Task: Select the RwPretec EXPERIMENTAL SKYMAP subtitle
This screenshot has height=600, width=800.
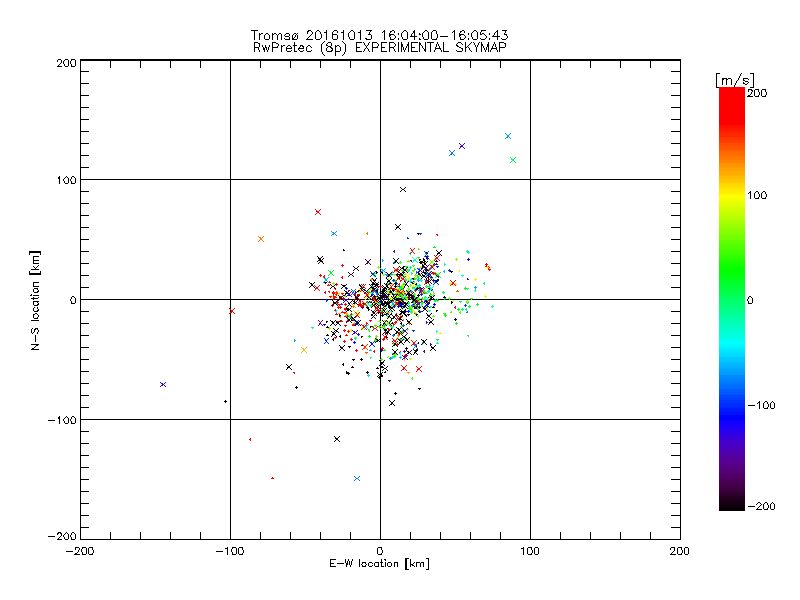Action: [379, 47]
